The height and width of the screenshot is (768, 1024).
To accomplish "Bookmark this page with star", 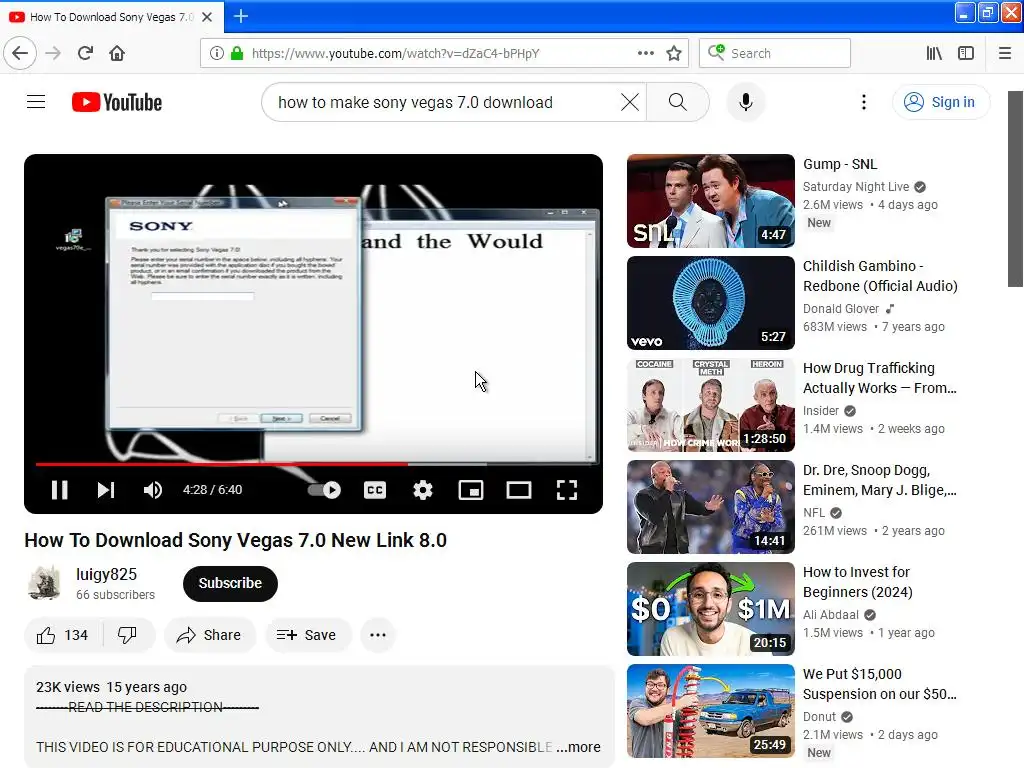I will coord(674,53).
